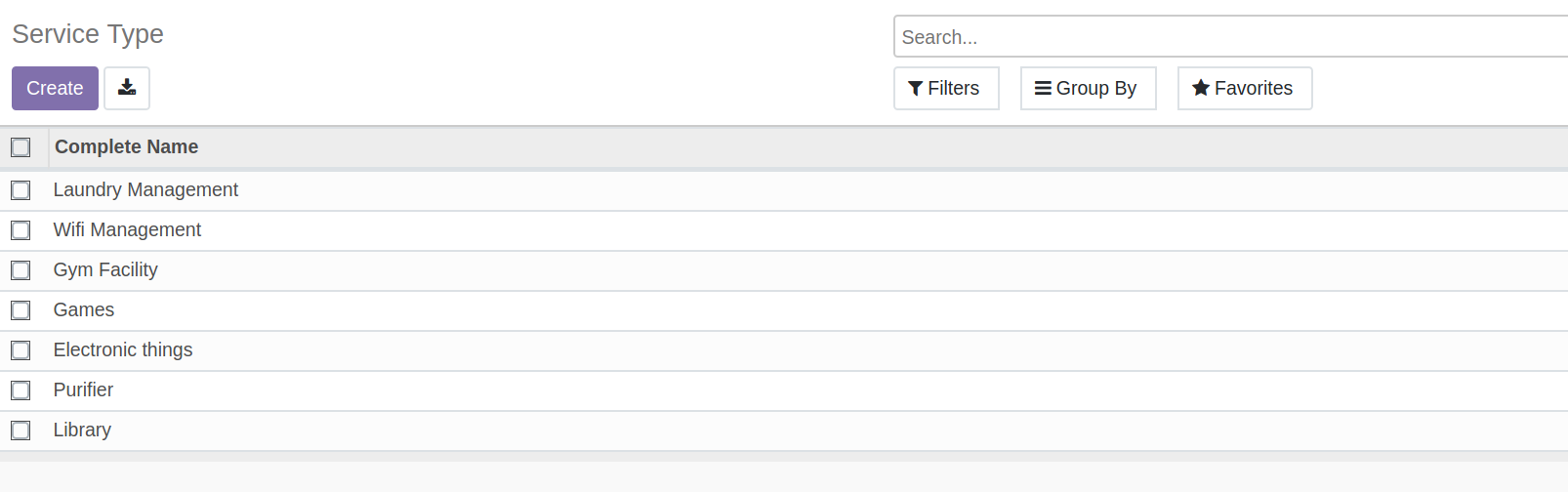This screenshot has height=492, width=1568.
Task: Open the Gym Facility entry
Action: 105,269
